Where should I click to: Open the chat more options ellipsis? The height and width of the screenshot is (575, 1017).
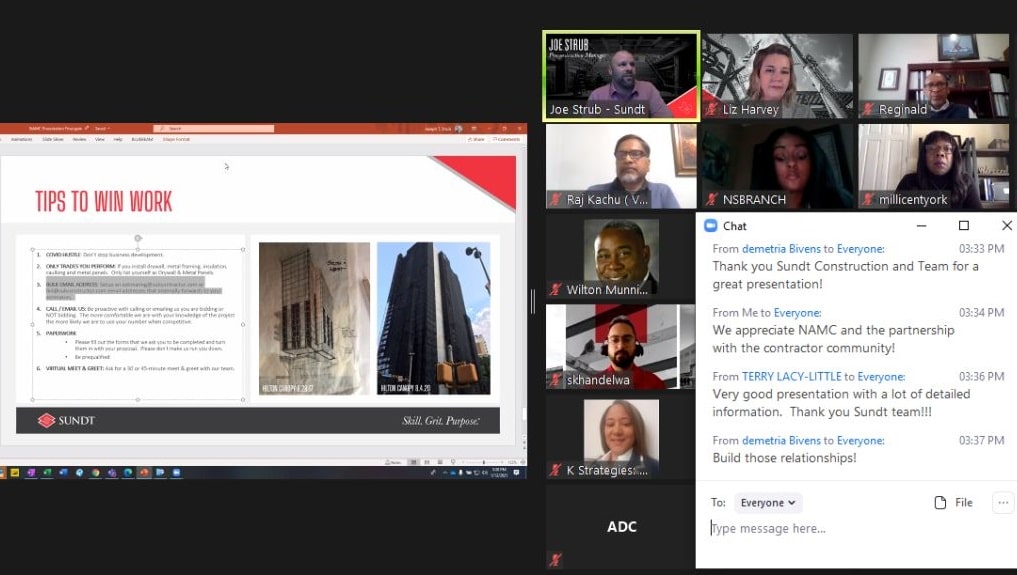pyautogui.click(x=1003, y=502)
